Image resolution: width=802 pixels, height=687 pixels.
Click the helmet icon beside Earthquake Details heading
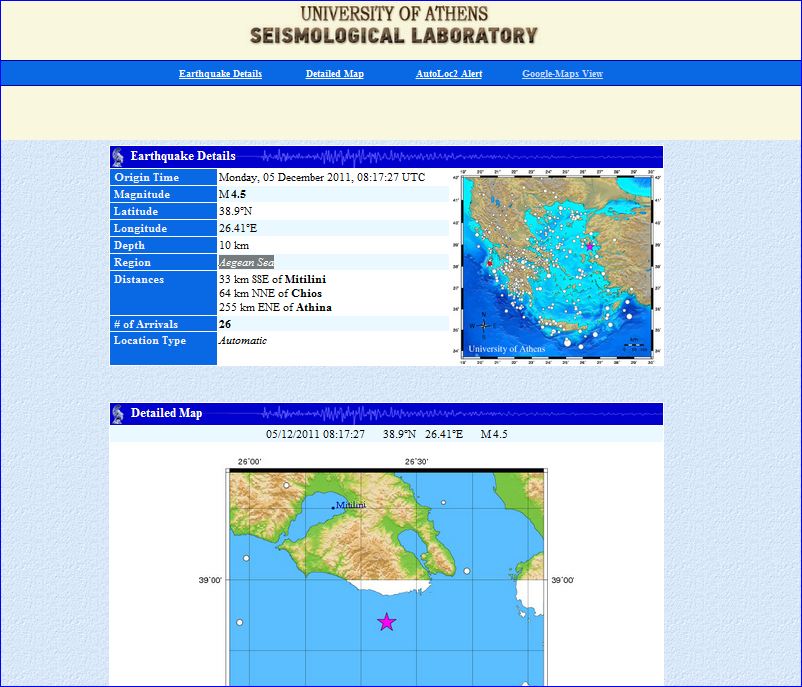click(118, 157)
